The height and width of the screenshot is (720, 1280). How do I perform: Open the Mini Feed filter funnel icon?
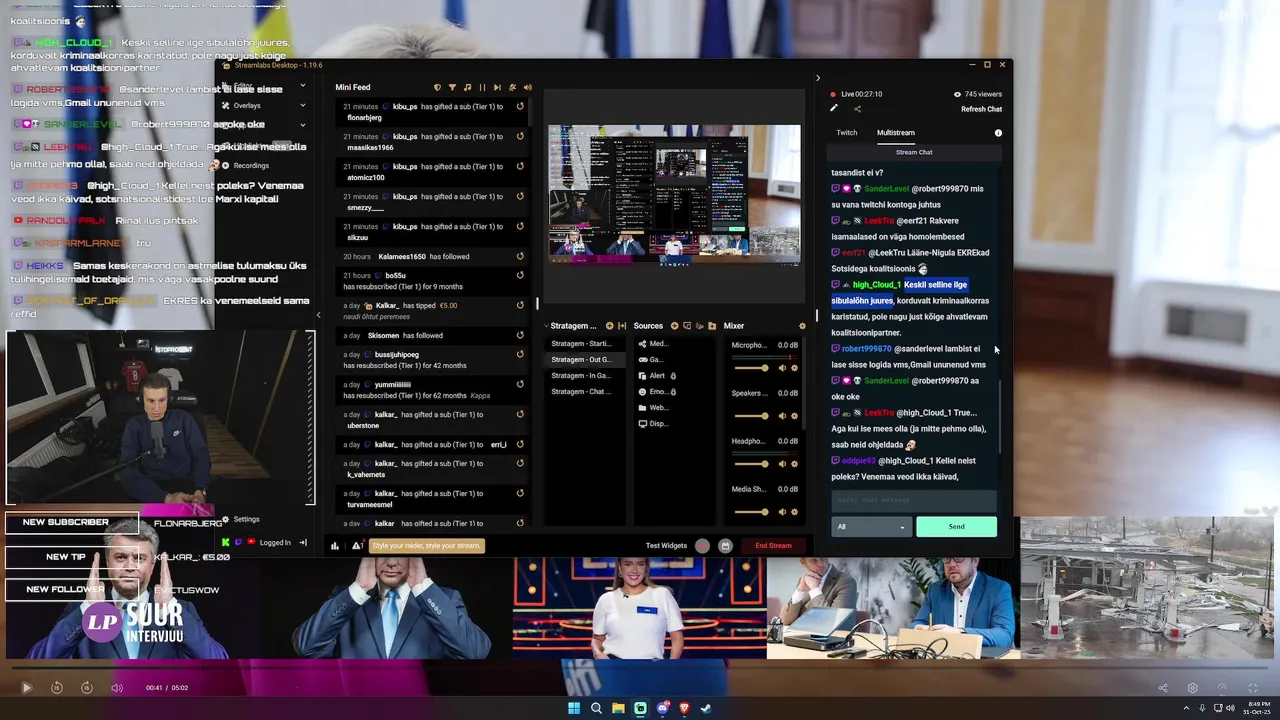coord(452,87)
